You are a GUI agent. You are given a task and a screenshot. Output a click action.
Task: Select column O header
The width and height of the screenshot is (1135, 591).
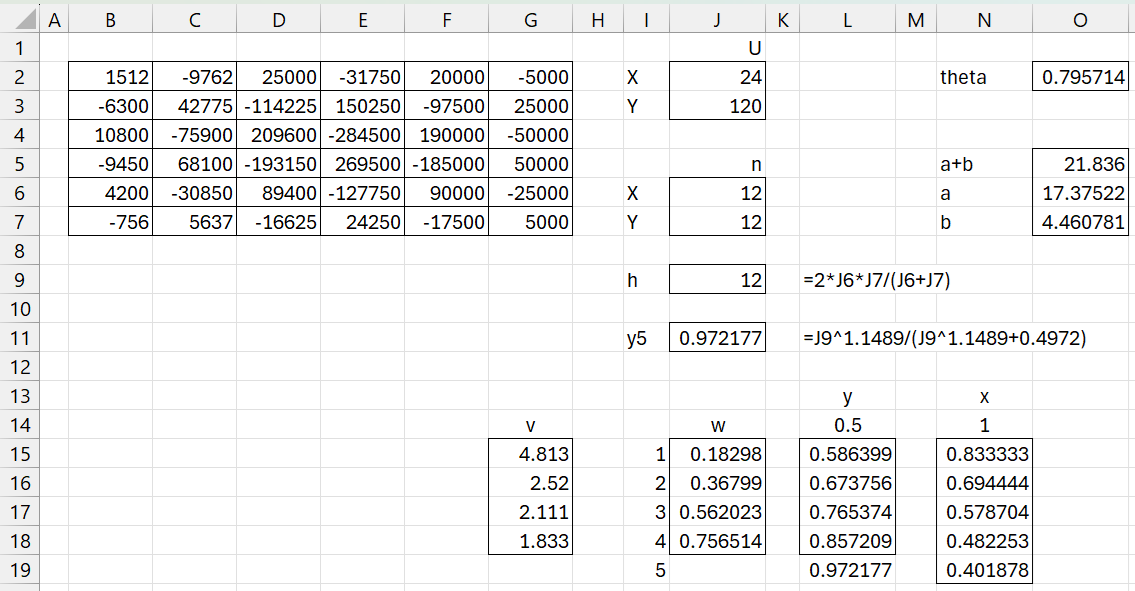tap(1081, 18)
